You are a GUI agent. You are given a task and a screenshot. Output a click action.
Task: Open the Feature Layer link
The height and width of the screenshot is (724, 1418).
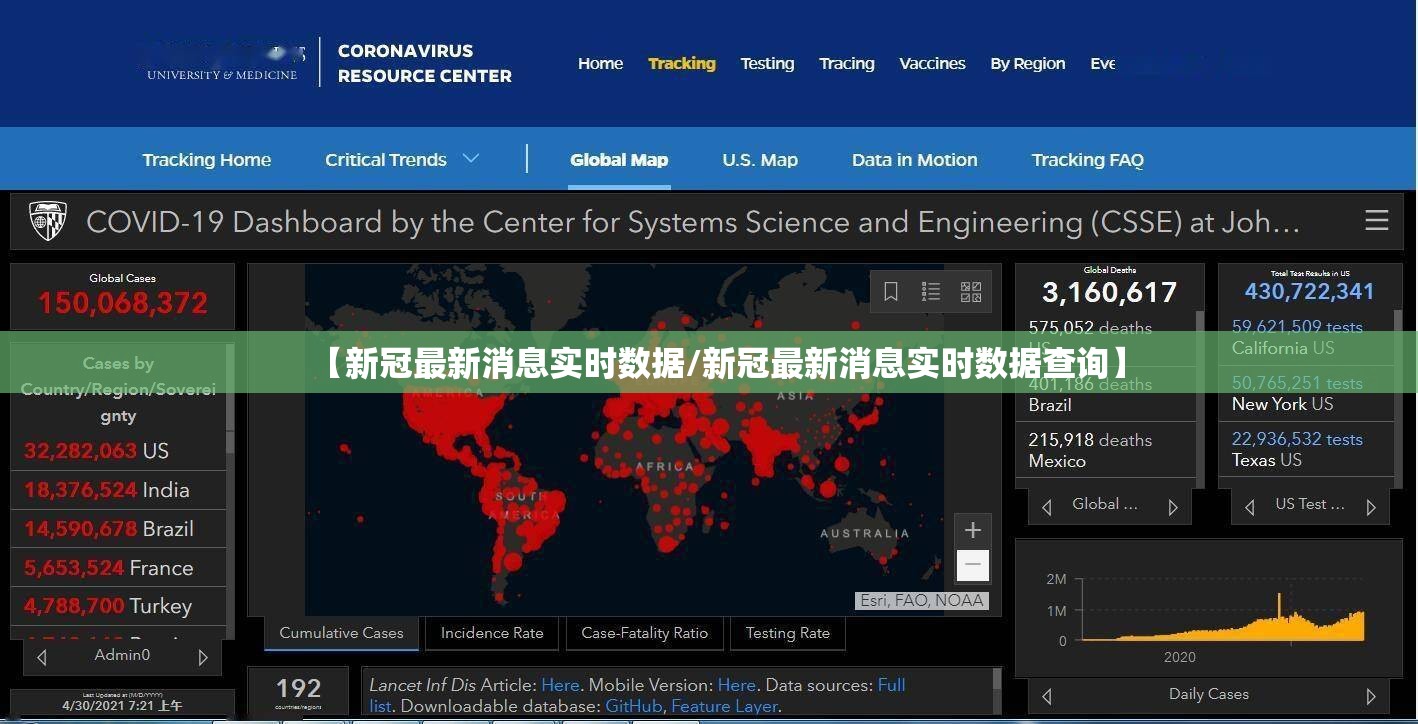point(724,706)
